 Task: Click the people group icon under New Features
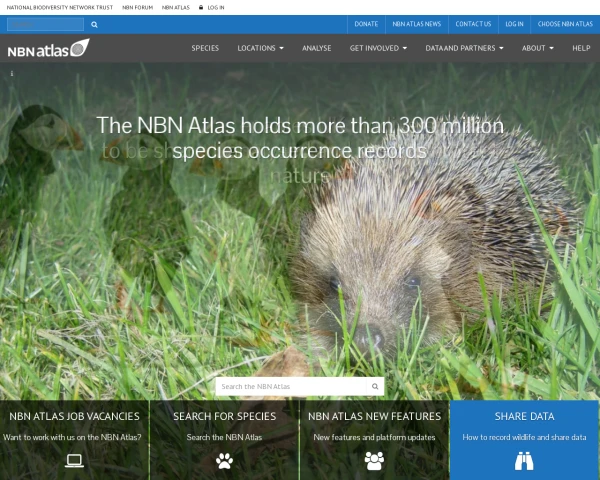[x=374, y=461]
